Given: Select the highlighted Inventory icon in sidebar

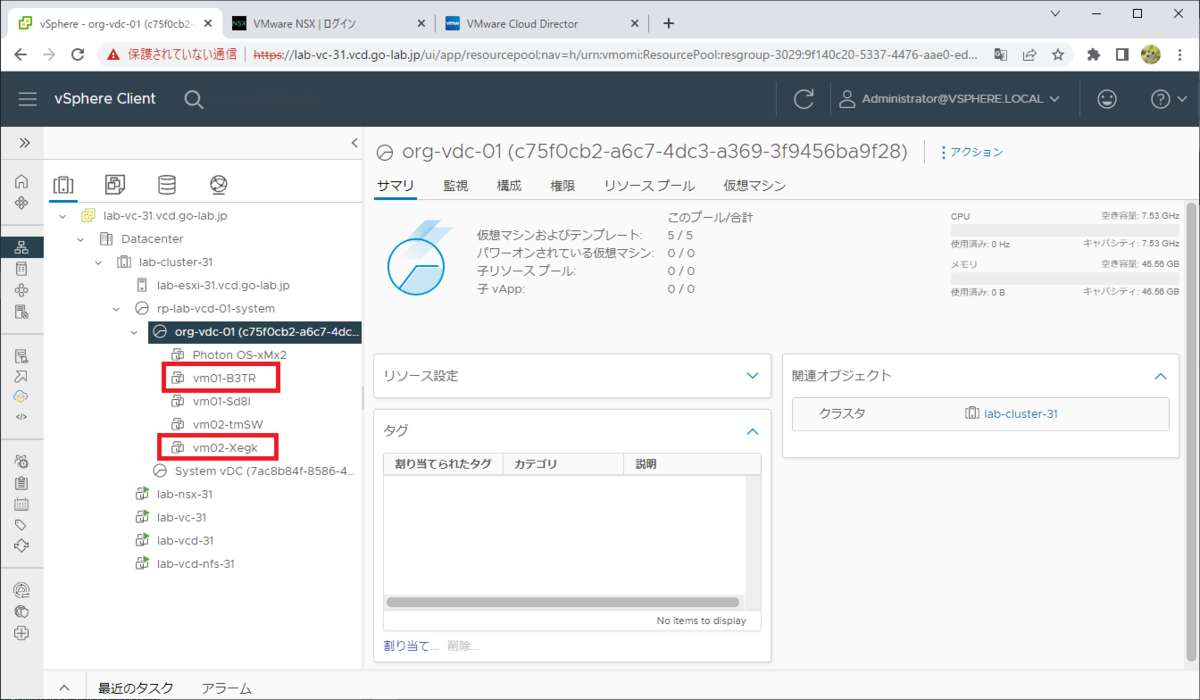Looking at the screenshot, I should click(x=22, y=247).
